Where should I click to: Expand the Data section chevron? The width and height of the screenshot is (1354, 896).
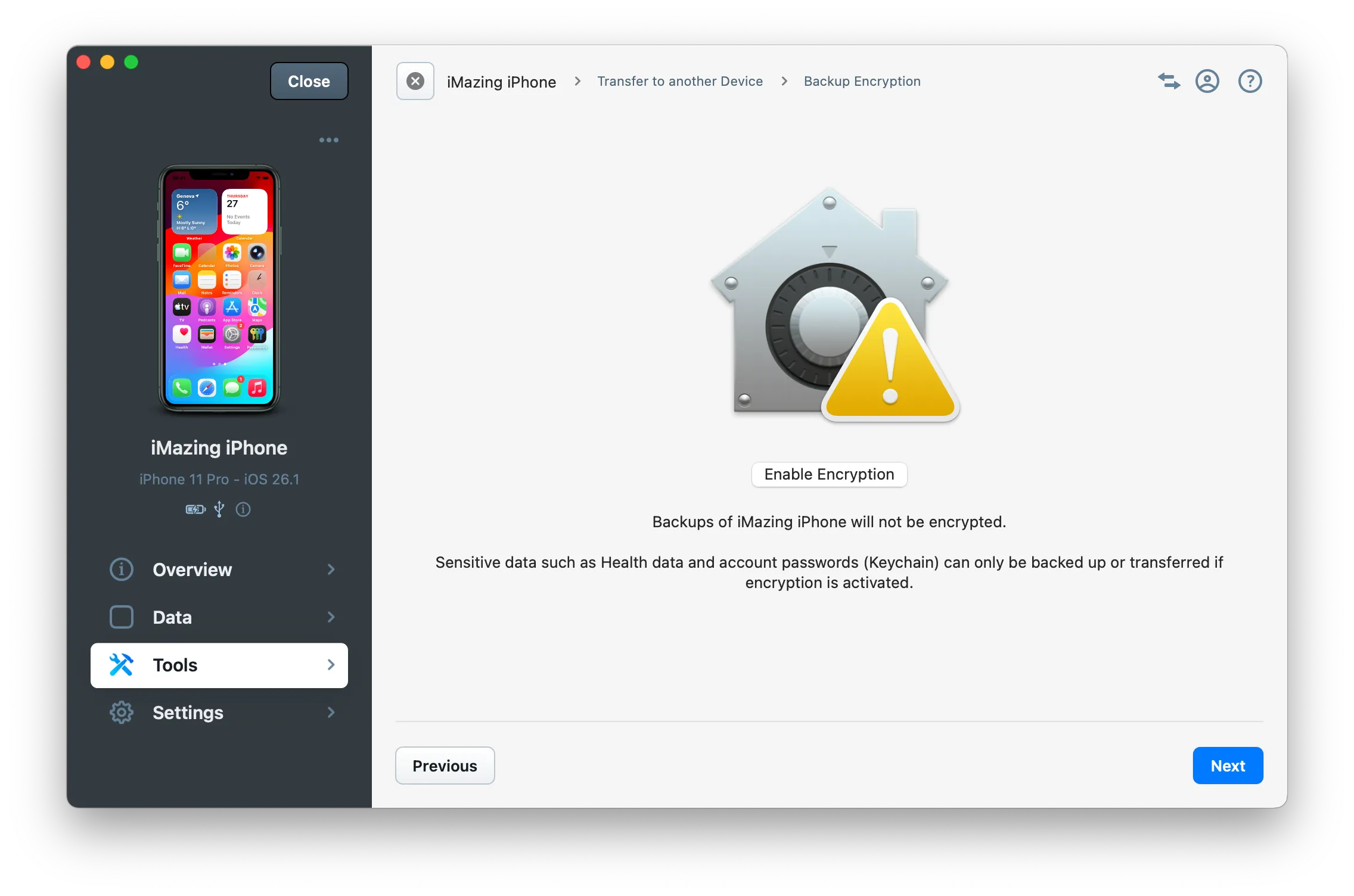coord(331,617)
